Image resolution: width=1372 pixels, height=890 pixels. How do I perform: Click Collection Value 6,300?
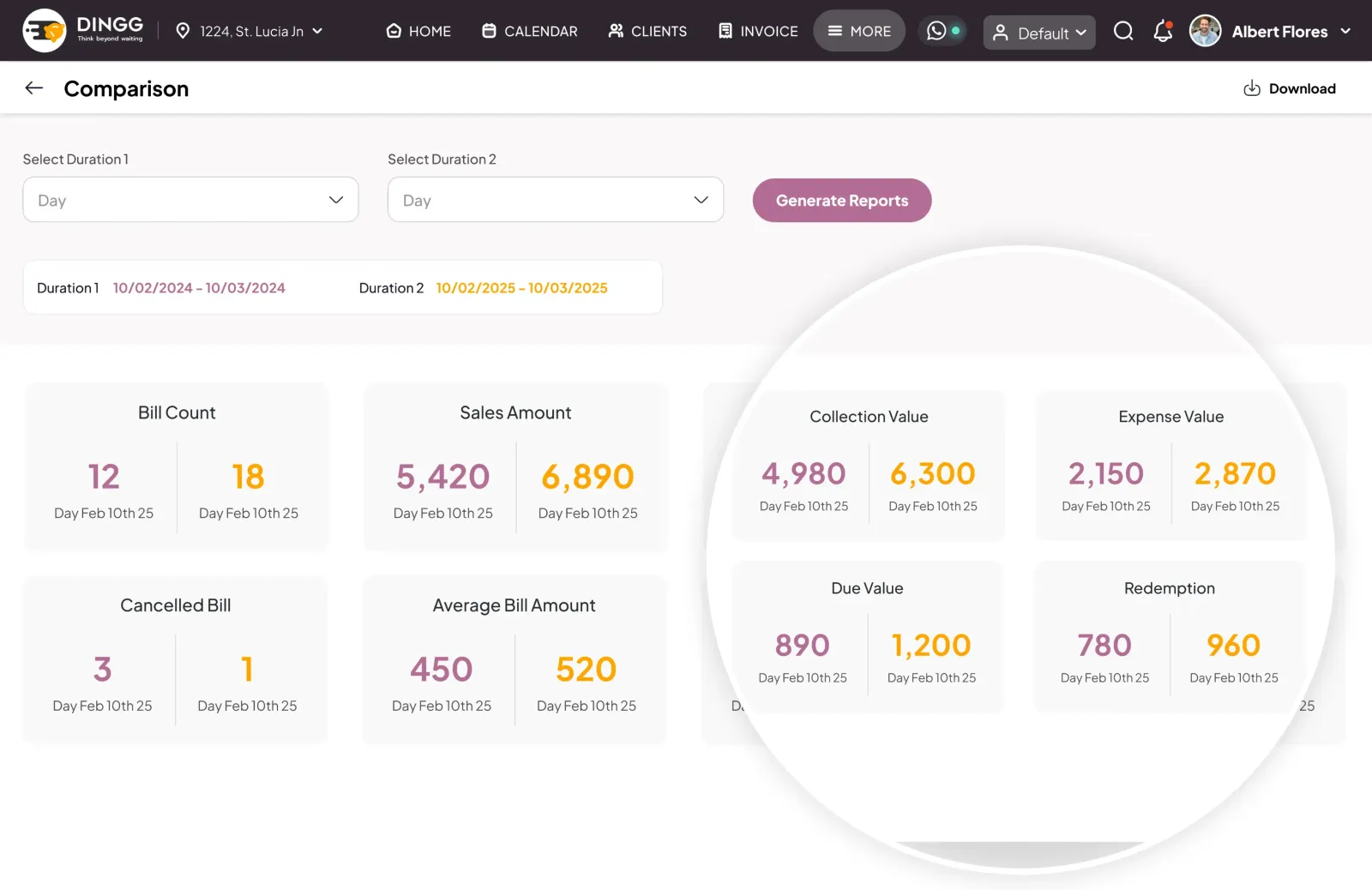coord(933,473)
